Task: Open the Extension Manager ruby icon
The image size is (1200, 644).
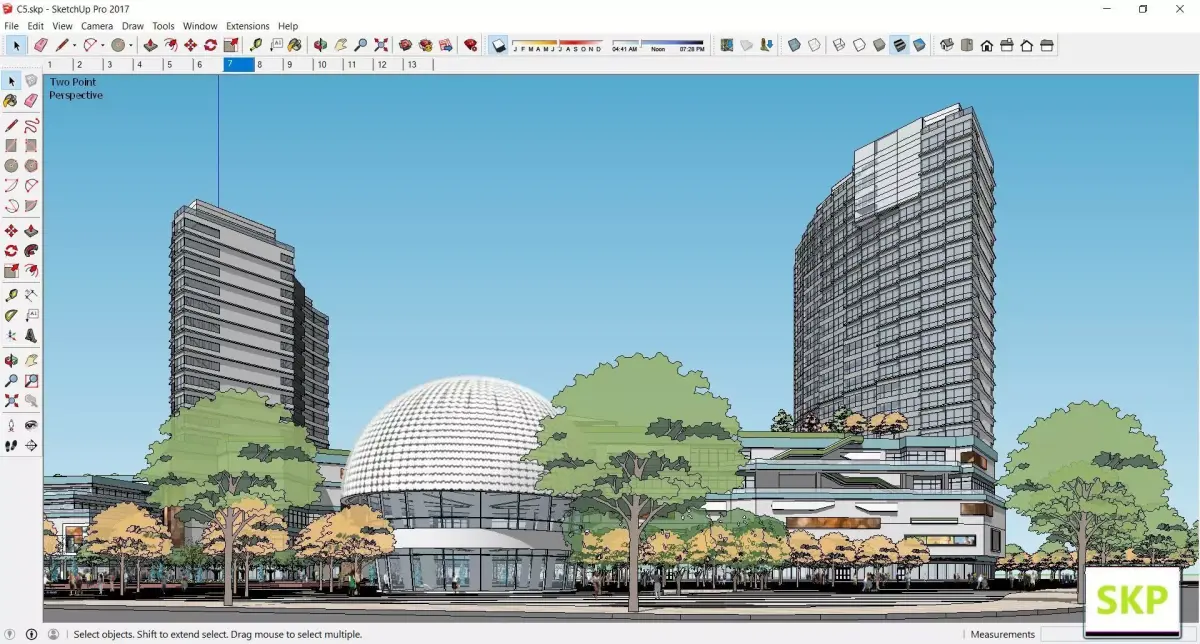Action: point(470,45)
